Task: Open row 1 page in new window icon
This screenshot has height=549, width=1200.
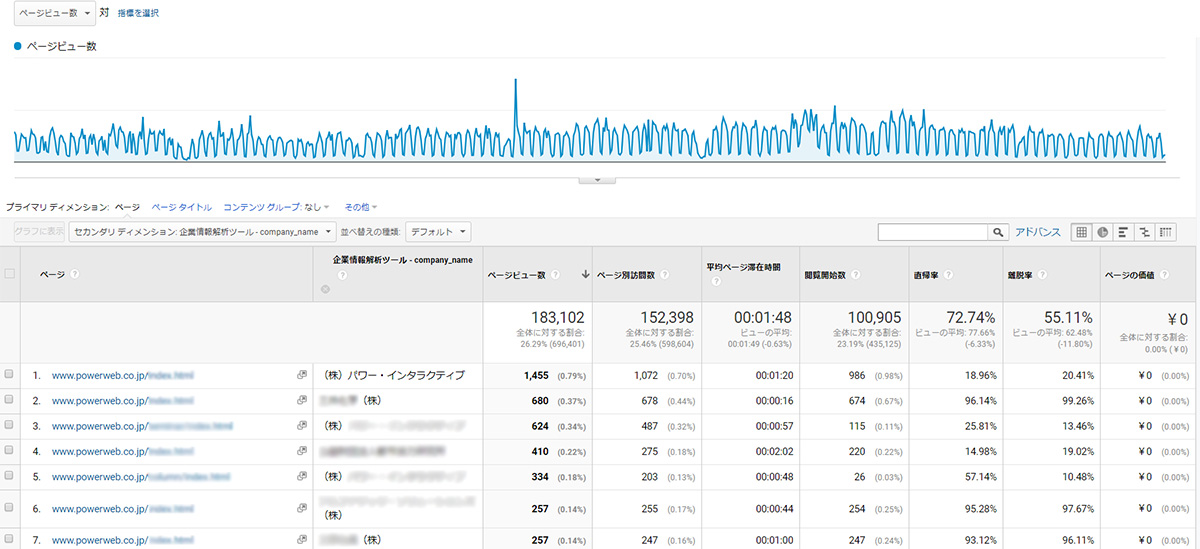Action: [x=301, y=375]
